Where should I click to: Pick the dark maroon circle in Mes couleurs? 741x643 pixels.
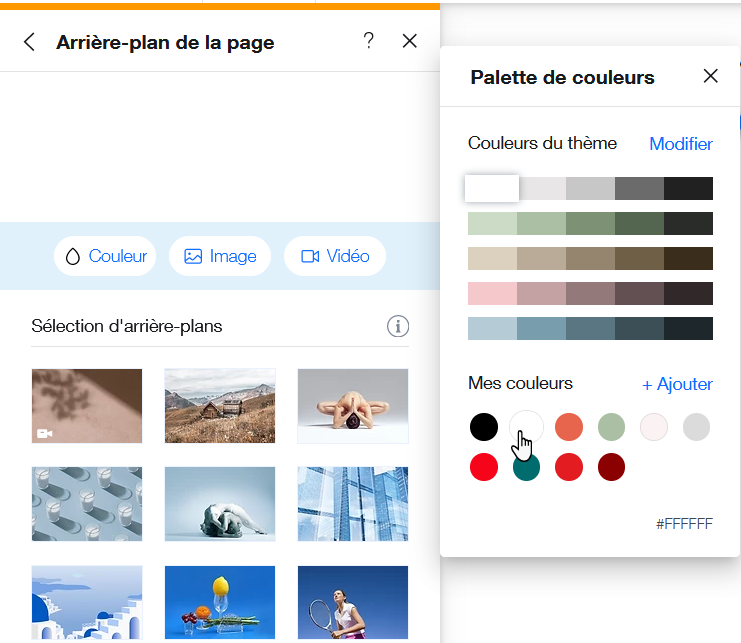[612, 467]
